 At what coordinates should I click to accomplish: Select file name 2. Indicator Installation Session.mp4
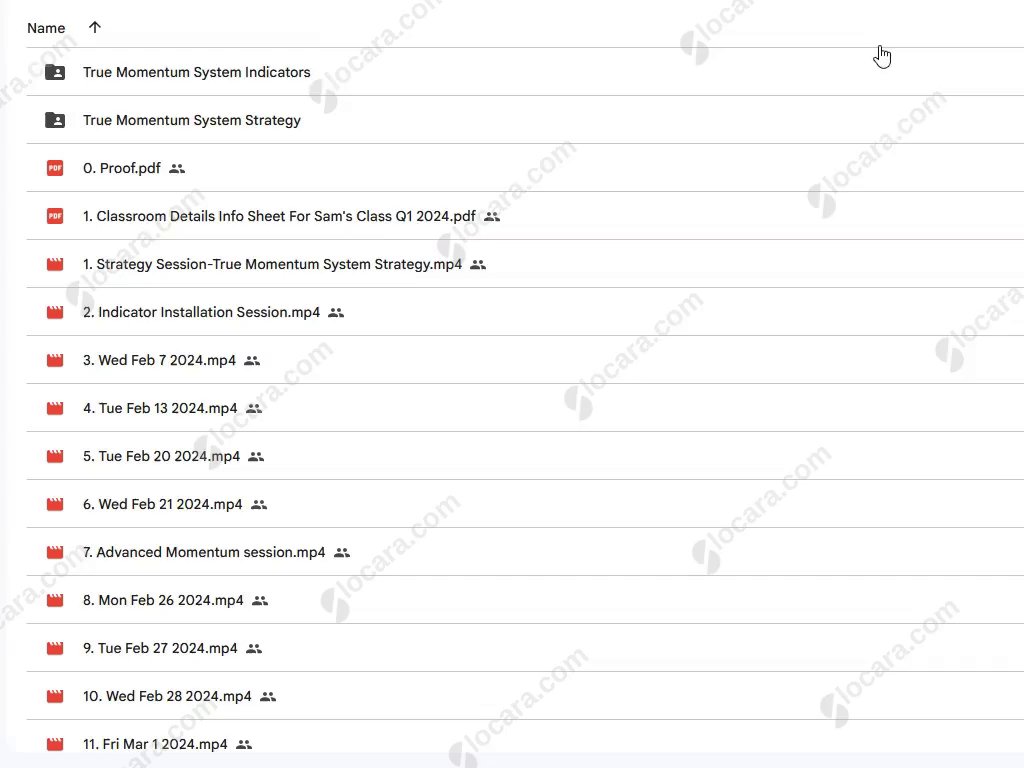(x=201, y=312)
